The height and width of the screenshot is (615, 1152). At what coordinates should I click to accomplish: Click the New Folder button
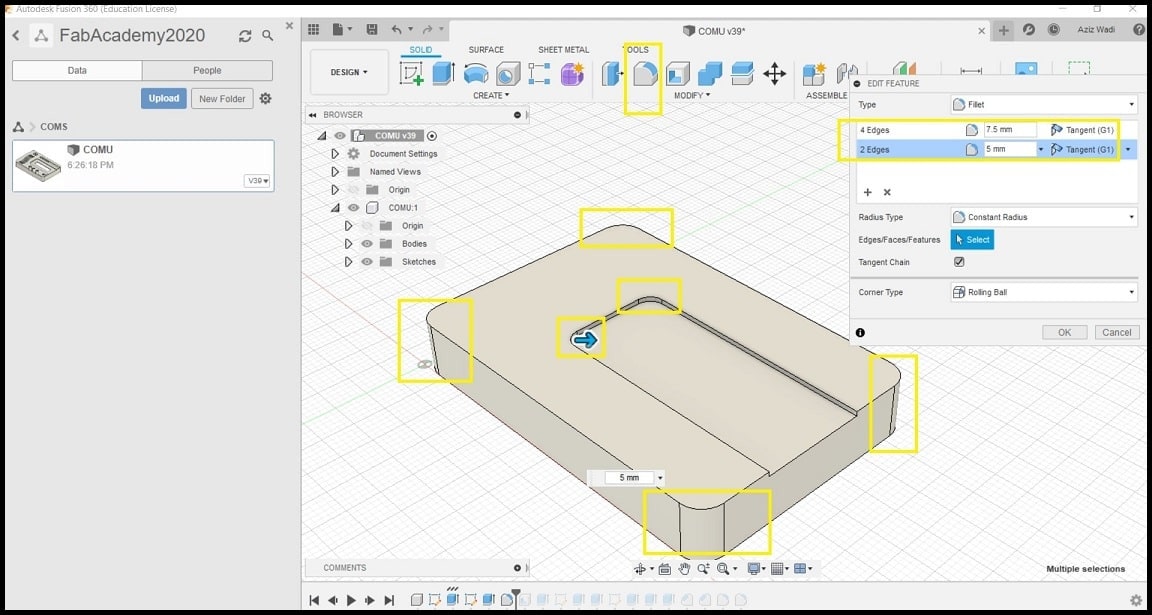coord(222,98)
